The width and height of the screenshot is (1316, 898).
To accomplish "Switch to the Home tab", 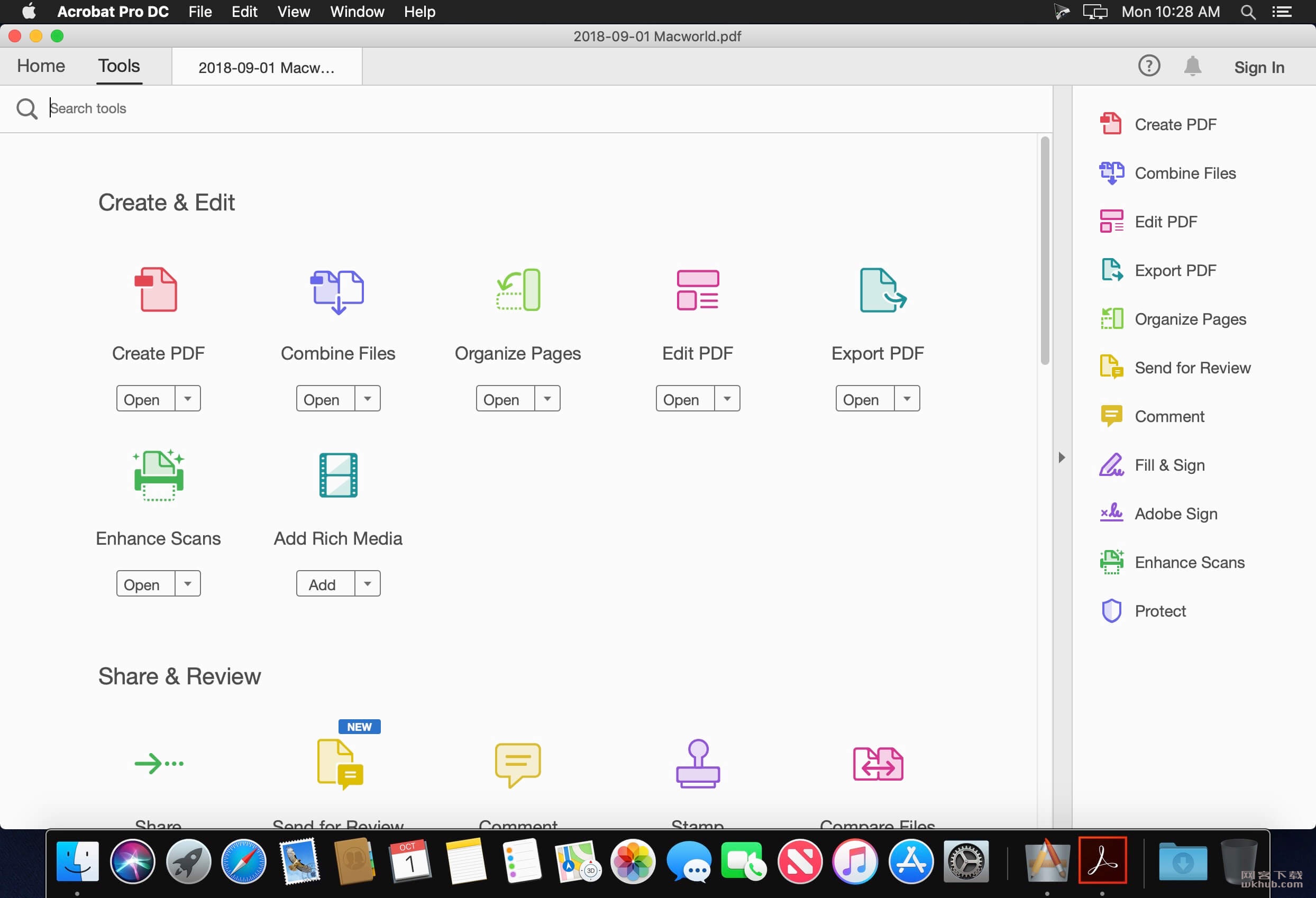I will (41, 66).
